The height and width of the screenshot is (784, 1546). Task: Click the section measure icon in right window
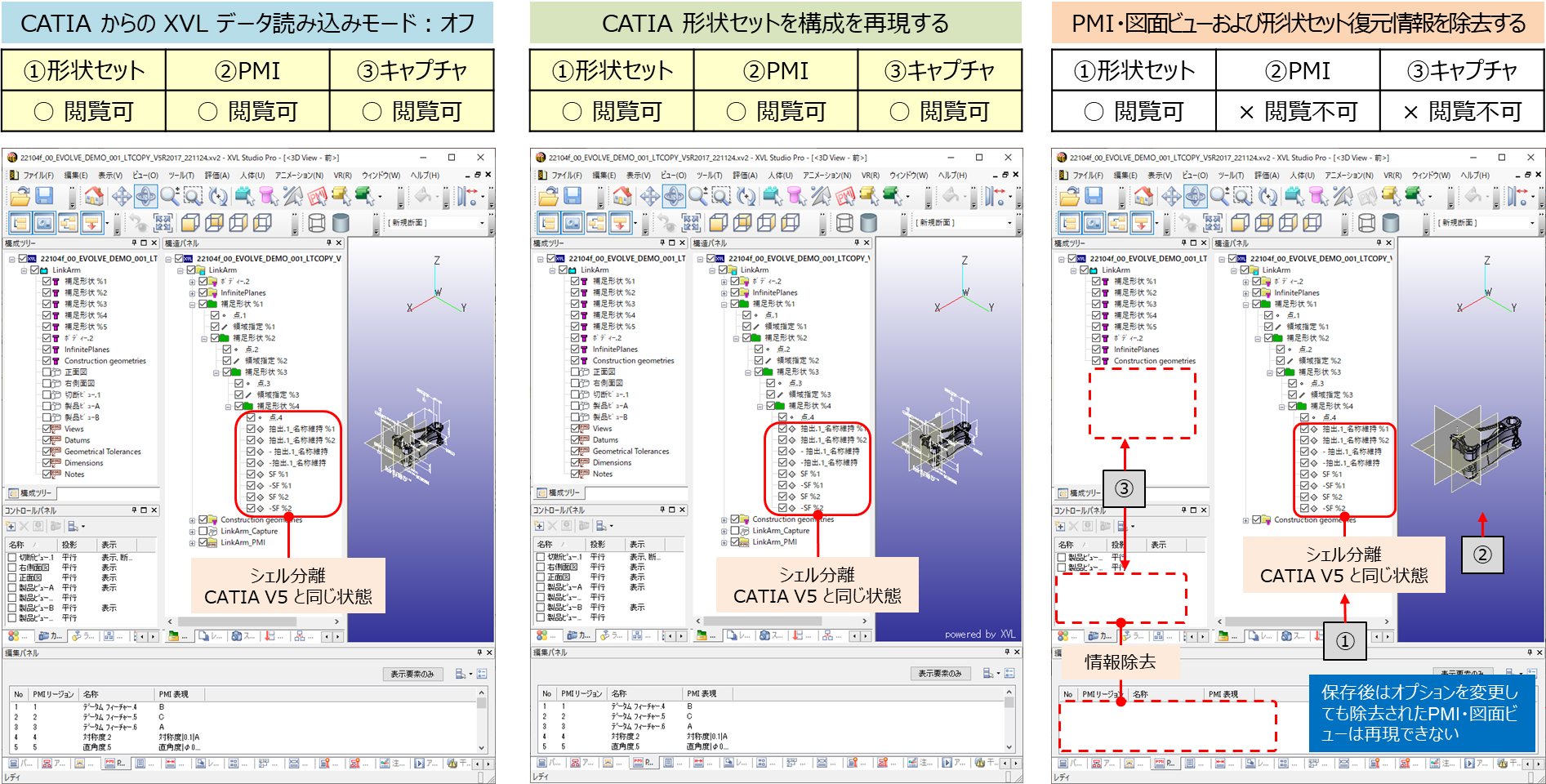[x=1516, y=196]
